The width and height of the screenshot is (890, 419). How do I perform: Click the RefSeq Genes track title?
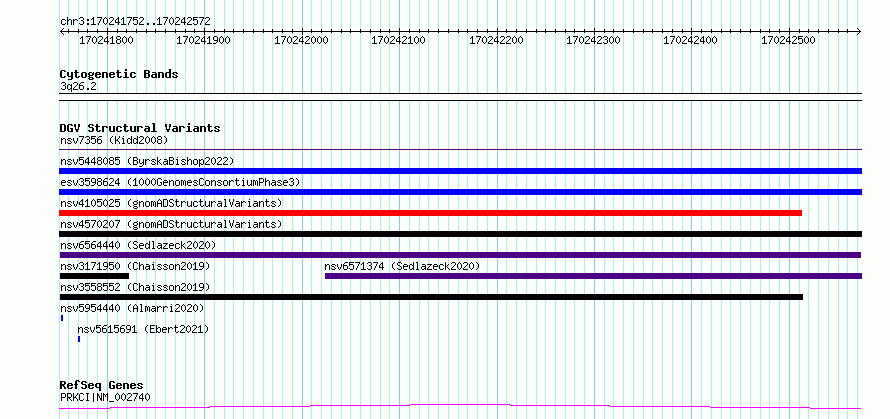click(x=102, y=386)
